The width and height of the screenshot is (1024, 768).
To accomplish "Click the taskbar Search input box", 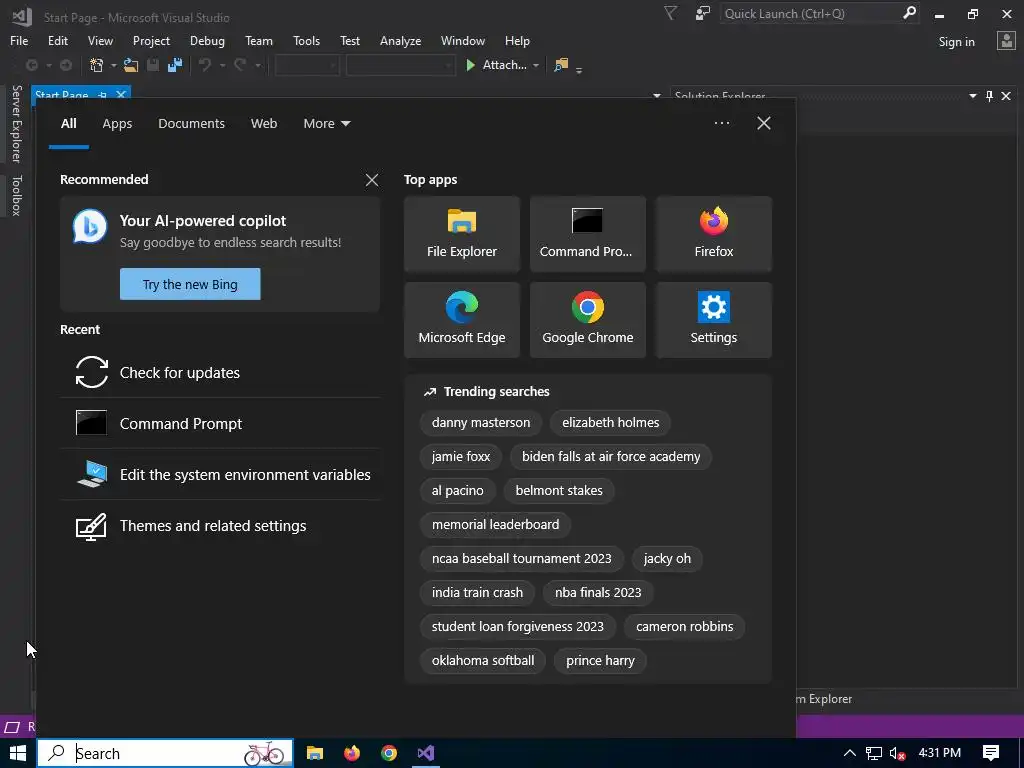I will click(165, 753).
